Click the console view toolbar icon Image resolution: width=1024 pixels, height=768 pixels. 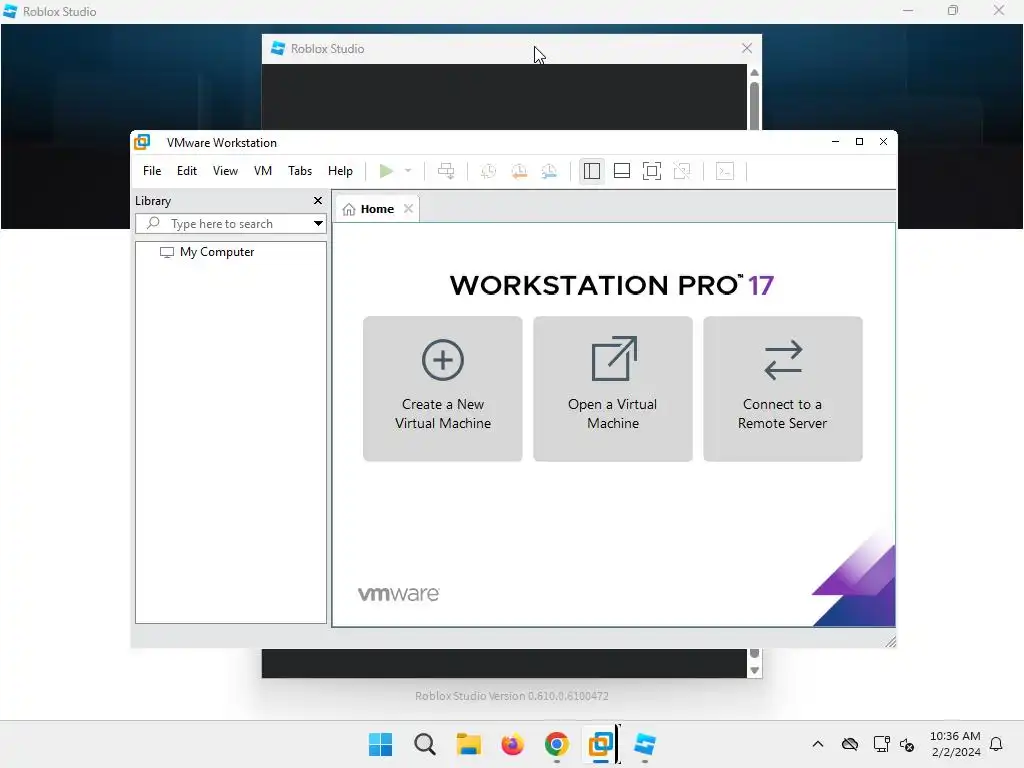coord(725,171)
